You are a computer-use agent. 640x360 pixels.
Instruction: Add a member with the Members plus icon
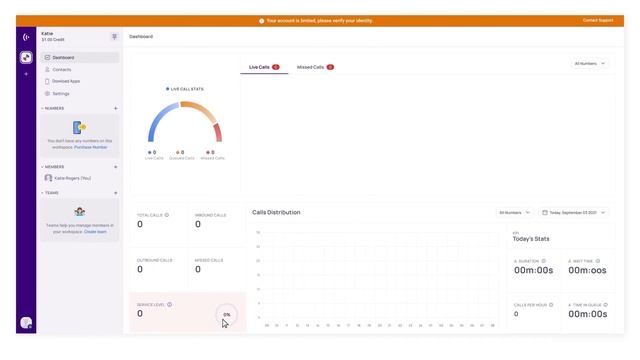(116, 167)
